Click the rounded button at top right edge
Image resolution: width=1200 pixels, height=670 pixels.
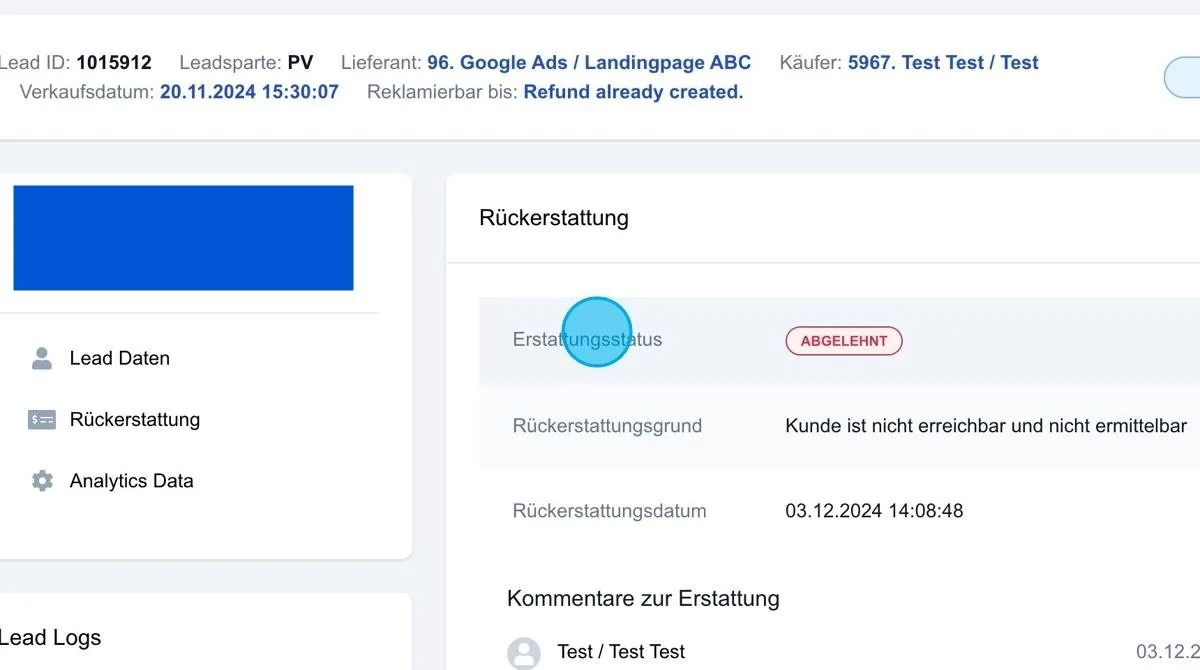[1183, 77]
